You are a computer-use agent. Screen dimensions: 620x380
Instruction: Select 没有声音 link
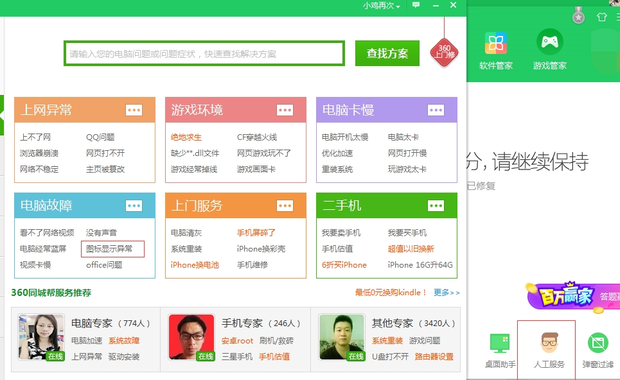pyautogui.click(x=101, y=233)
